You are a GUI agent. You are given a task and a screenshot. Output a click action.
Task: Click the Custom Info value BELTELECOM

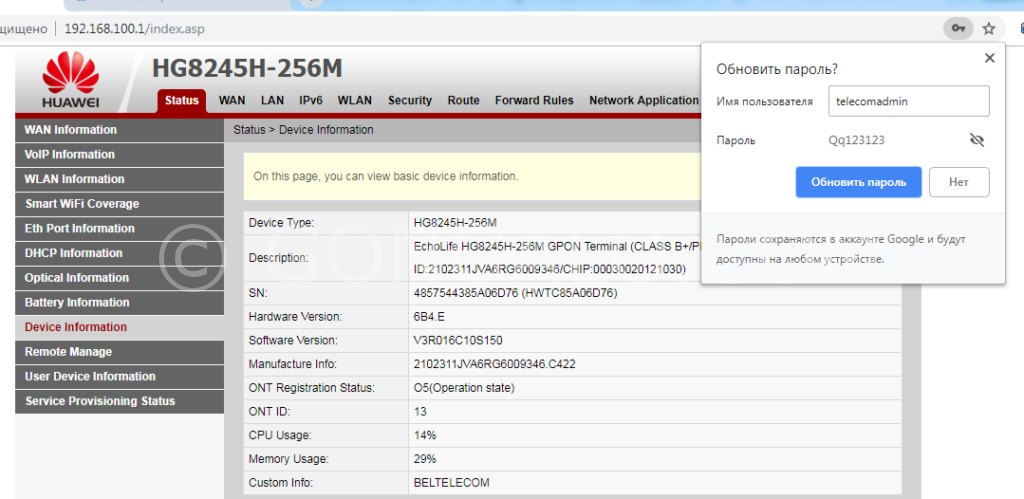(451, 483)
